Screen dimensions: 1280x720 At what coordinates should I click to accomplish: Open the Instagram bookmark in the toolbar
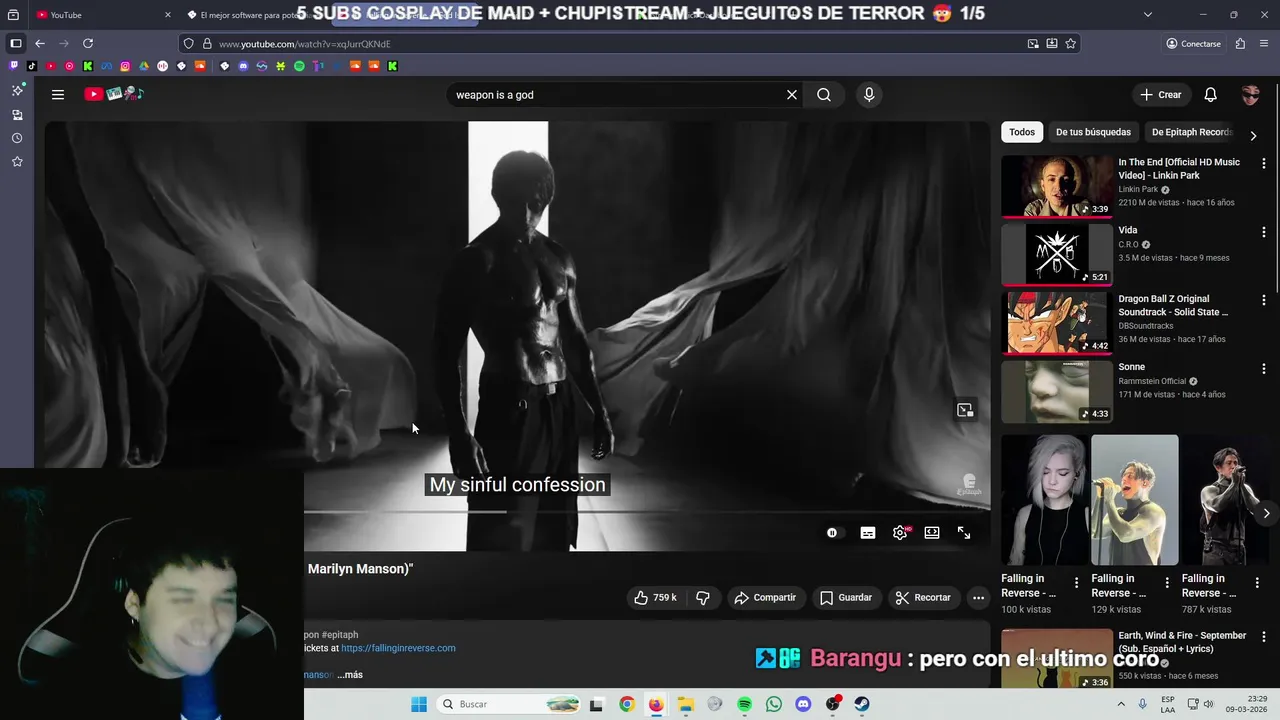[125, 66]
